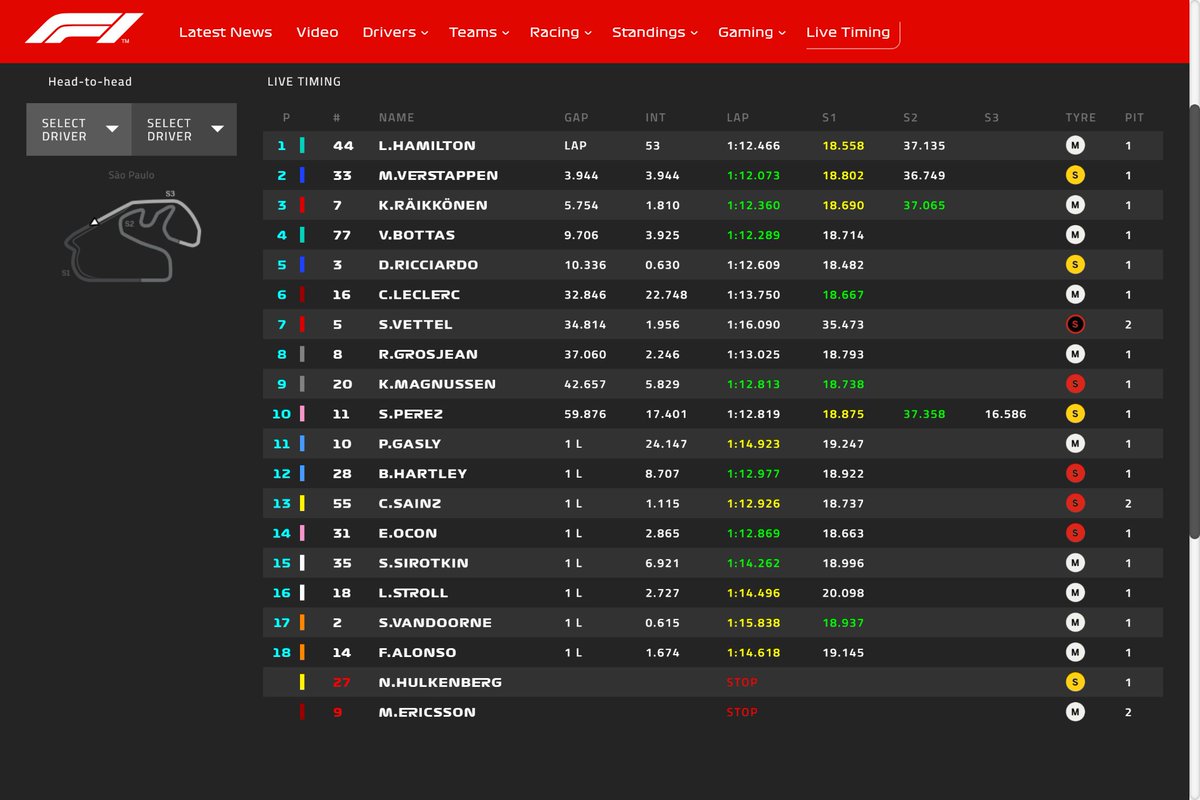The height and width of the screenshot is (800, 1200).
Task: Click Ricciardo's yellow soft tyre icon
Action: click(1075, 265)
